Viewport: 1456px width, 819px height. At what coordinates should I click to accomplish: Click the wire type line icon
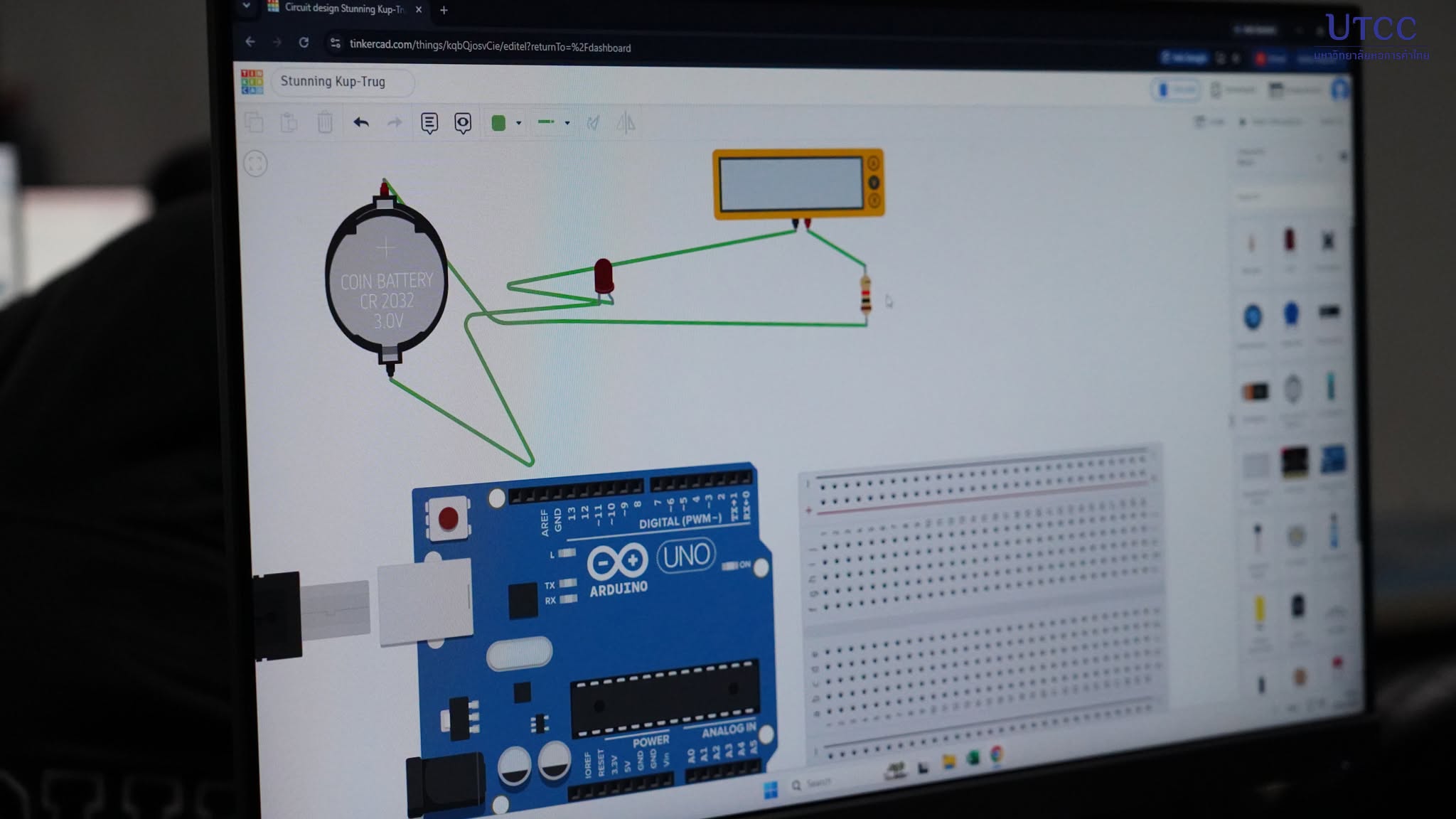[x=546, y=122]
